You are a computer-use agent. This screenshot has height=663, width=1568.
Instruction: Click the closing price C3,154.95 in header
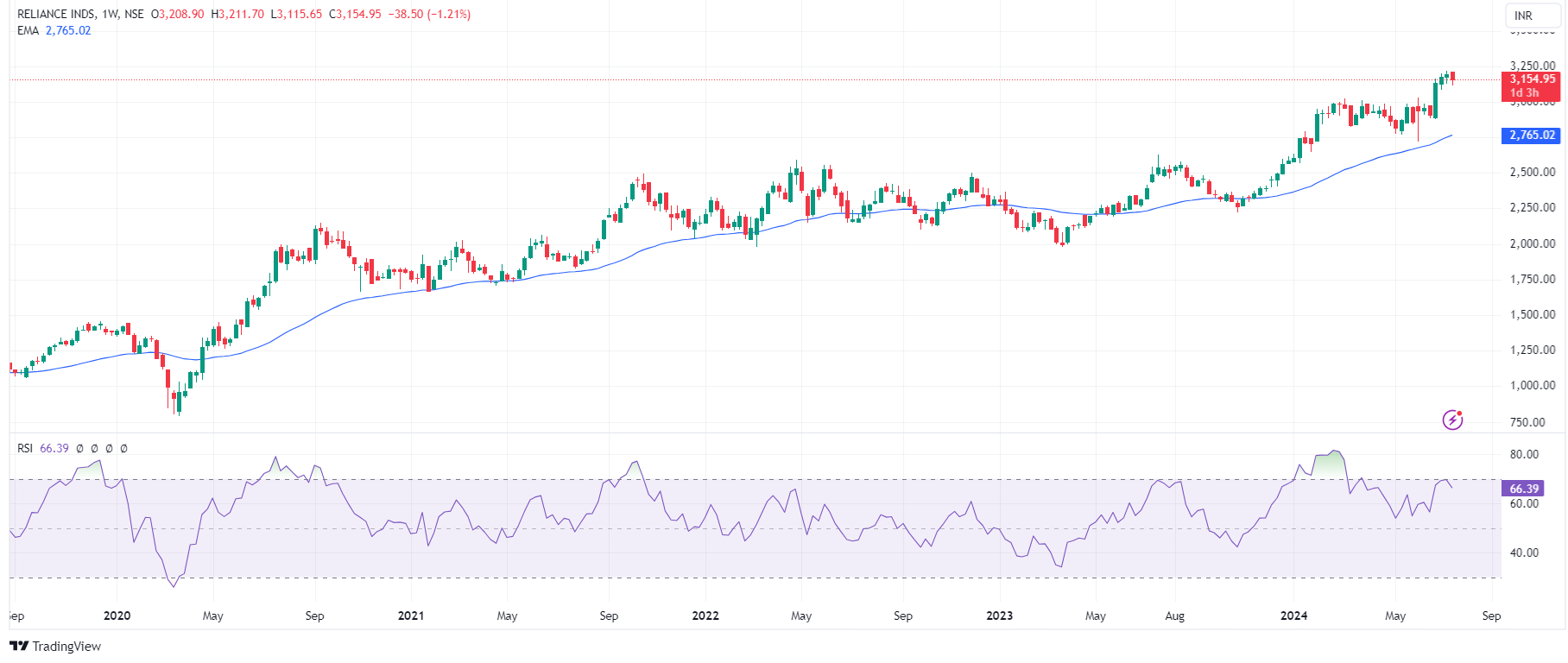355,15
